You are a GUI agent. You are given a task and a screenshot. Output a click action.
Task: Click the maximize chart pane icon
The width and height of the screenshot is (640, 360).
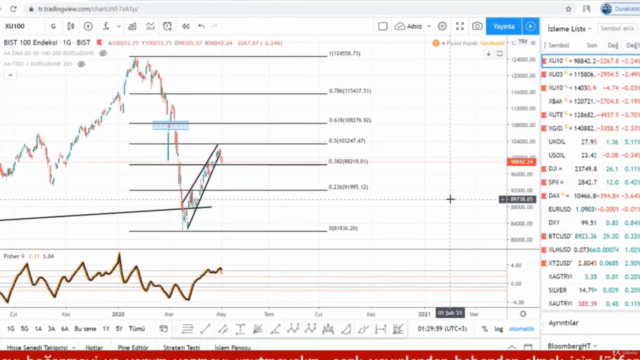(500, 53)
